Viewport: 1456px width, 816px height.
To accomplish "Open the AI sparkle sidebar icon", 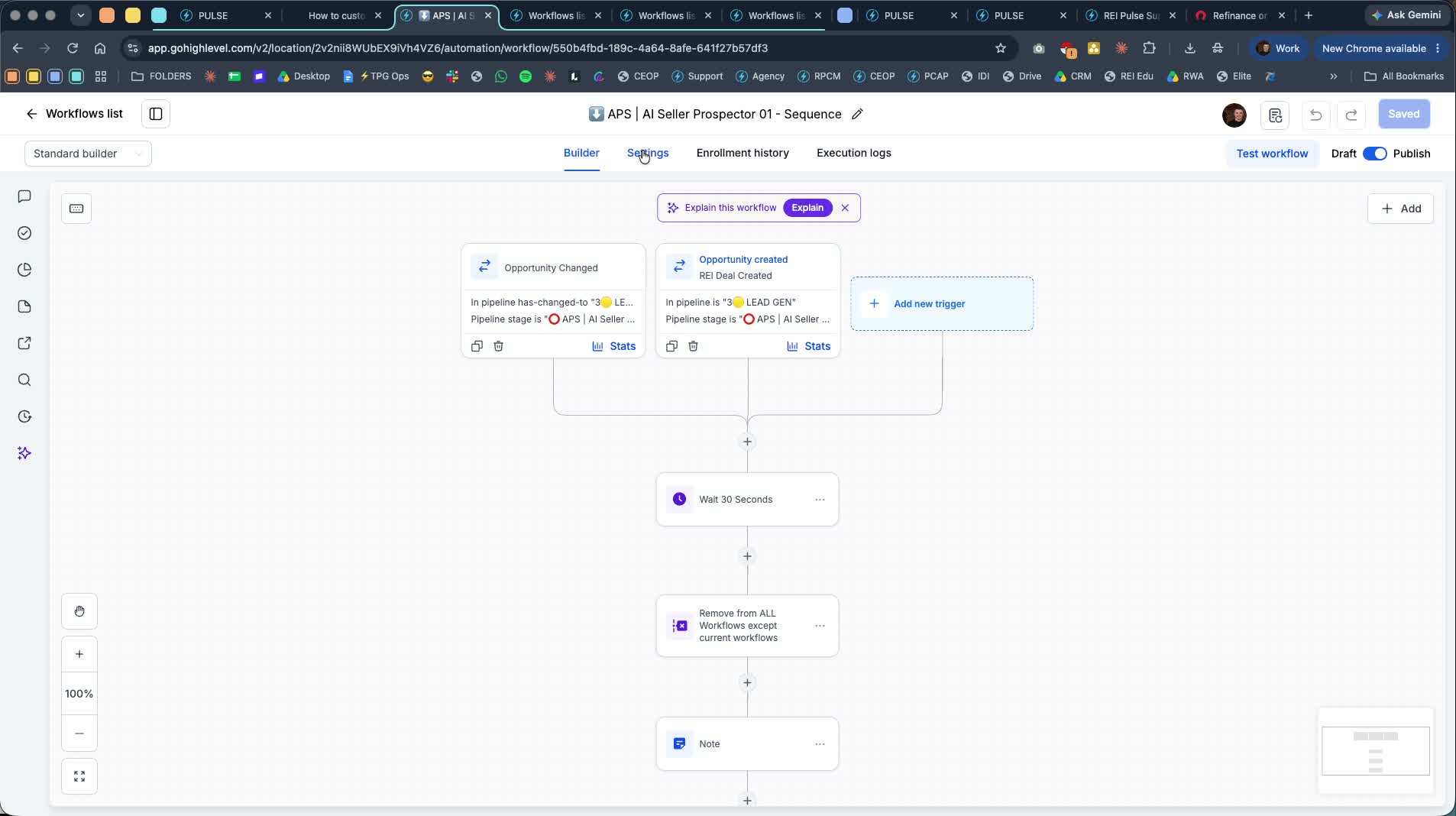I will 24,453.
